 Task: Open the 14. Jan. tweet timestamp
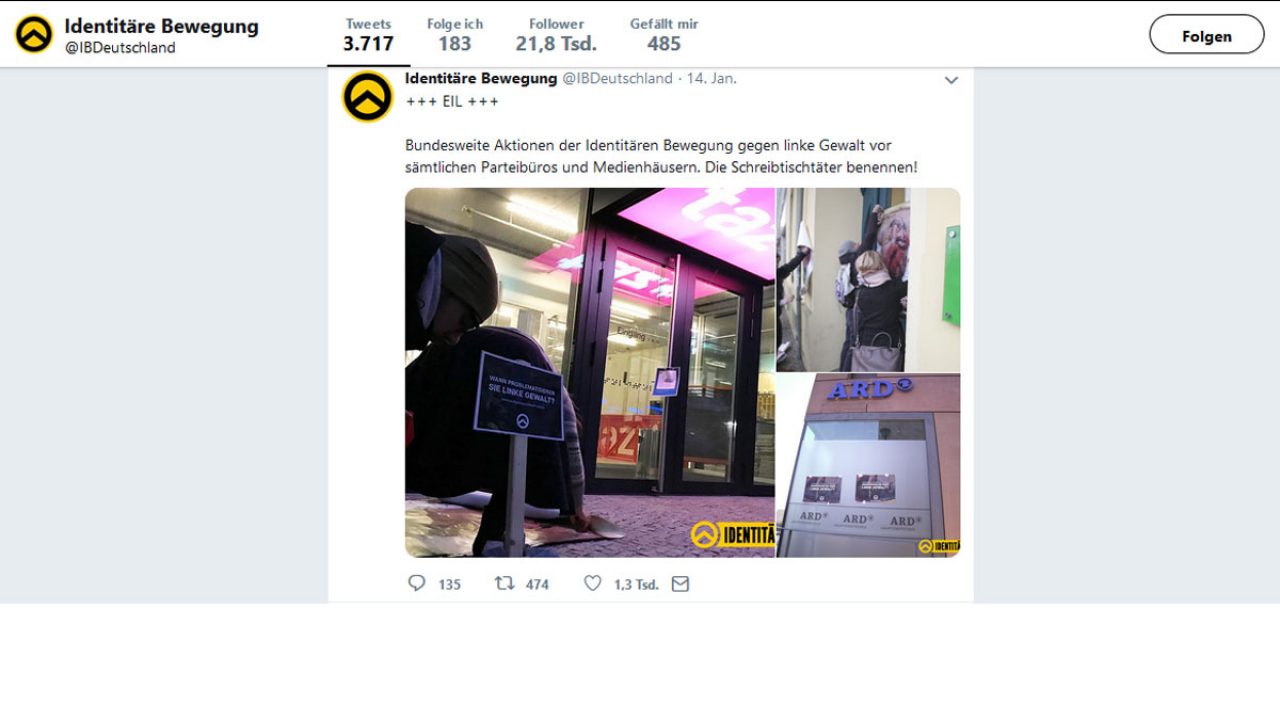click(x=711, y=78)
